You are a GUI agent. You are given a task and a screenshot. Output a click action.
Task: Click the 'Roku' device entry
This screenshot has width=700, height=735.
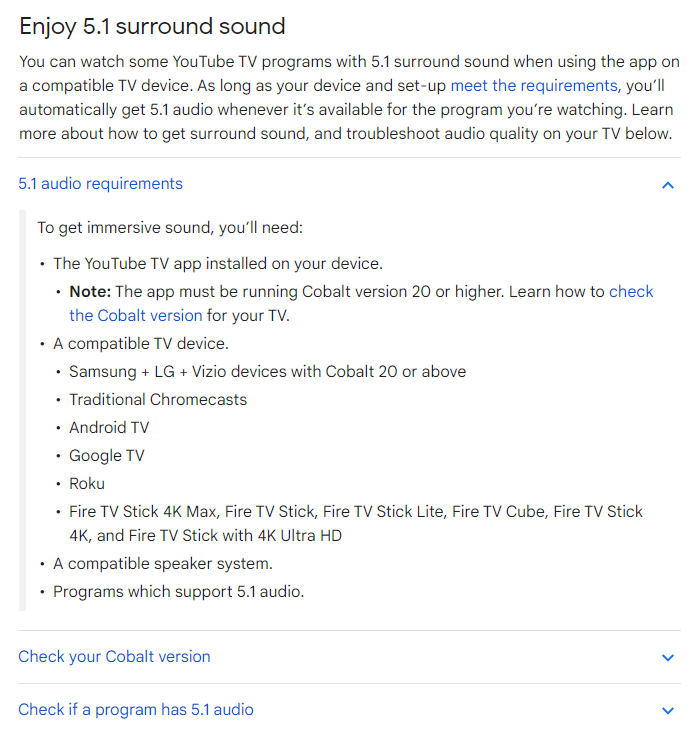[87, 484]
